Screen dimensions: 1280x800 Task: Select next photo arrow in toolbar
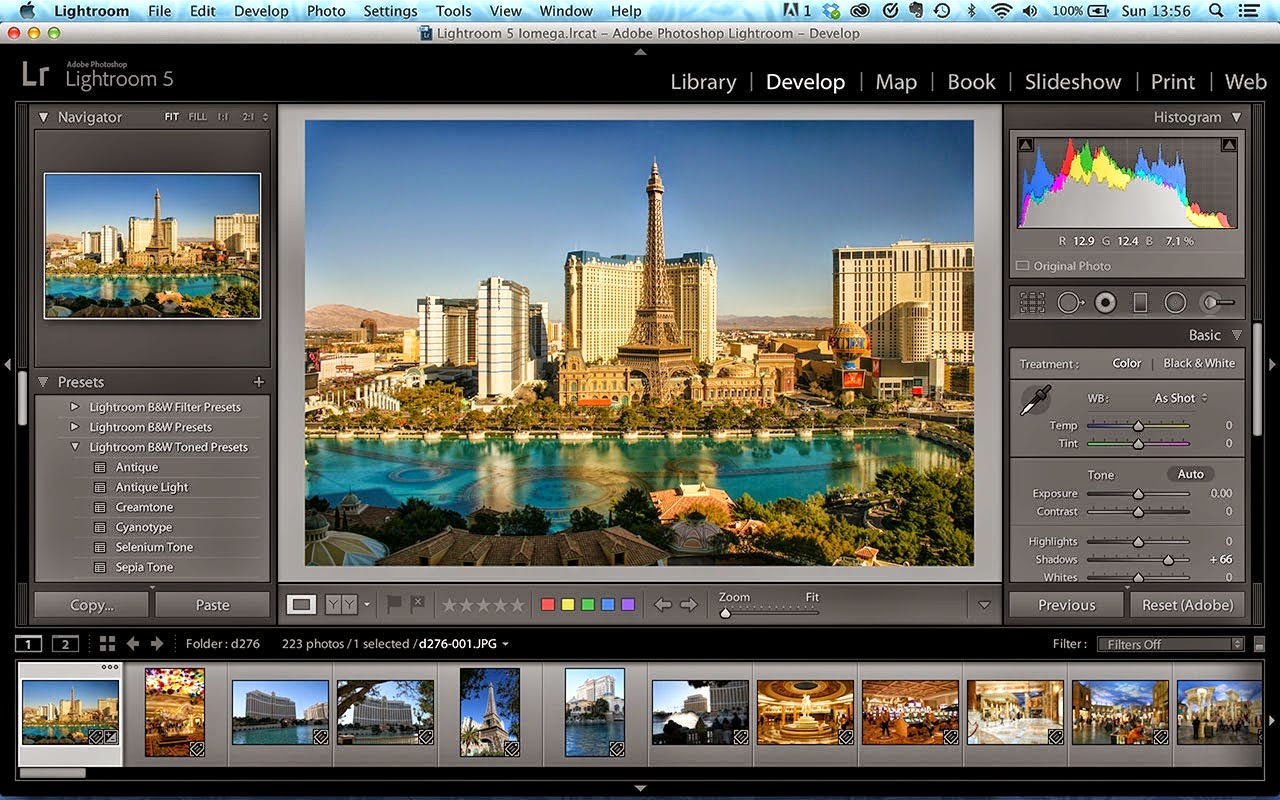coord(688,604)
